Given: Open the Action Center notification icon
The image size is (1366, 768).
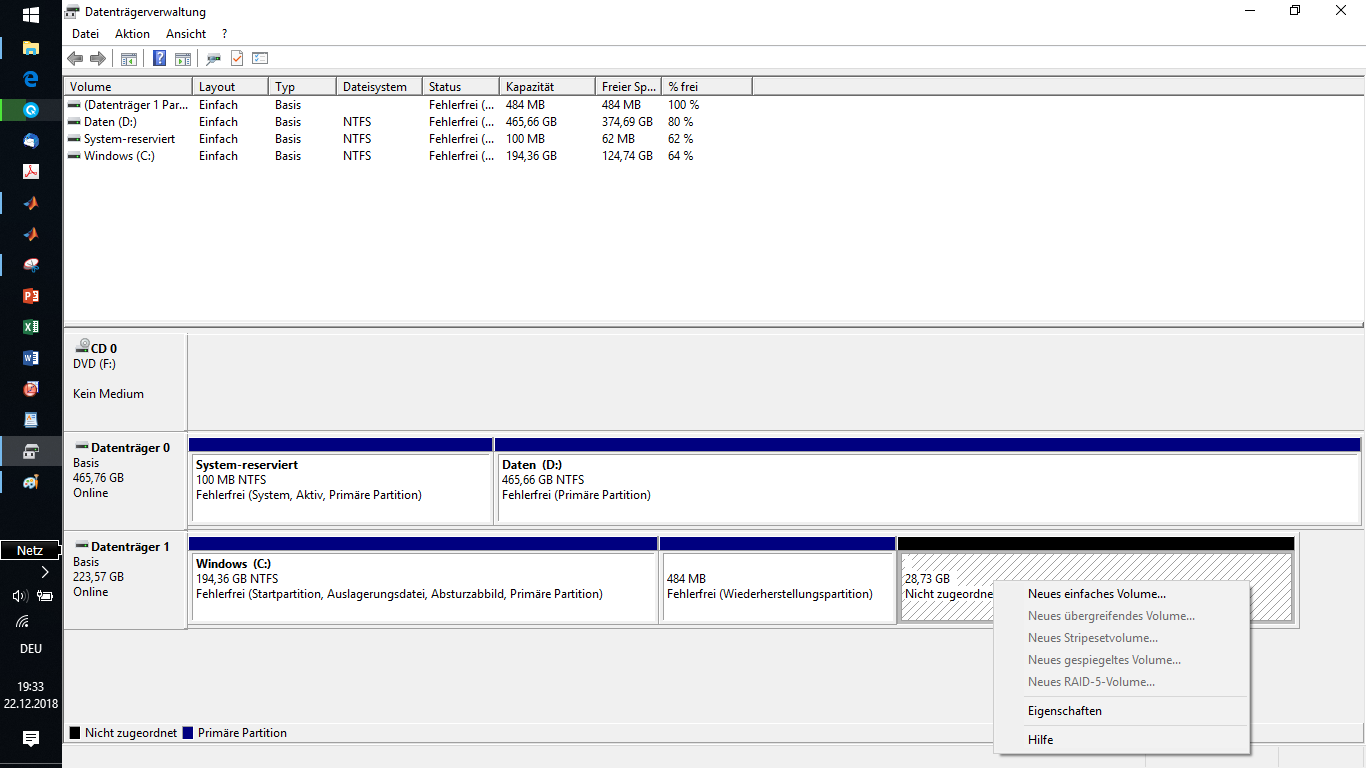Looking at the screenshot, I should tap(31, 738).
